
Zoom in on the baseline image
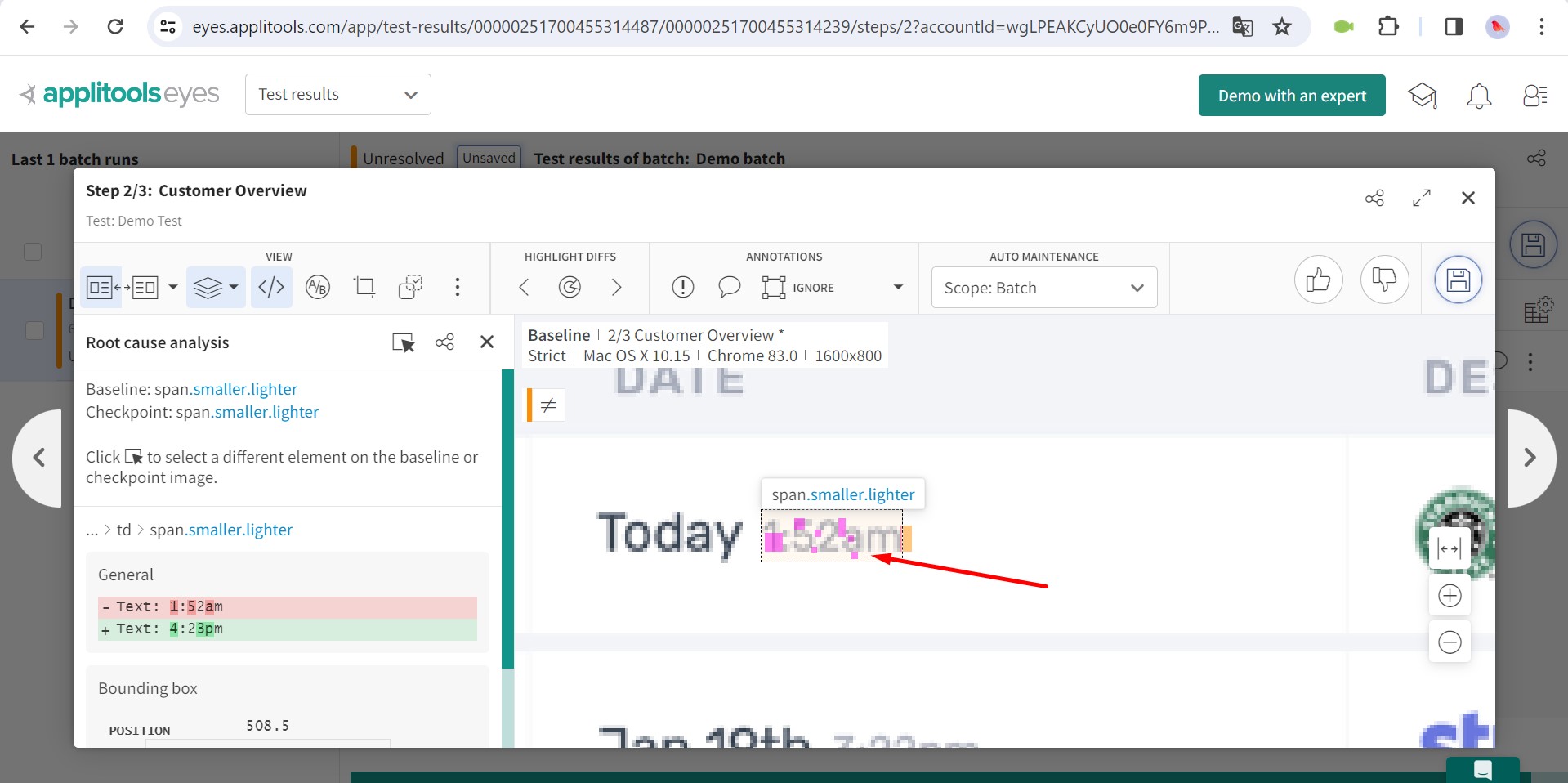tap(1450, 596)
